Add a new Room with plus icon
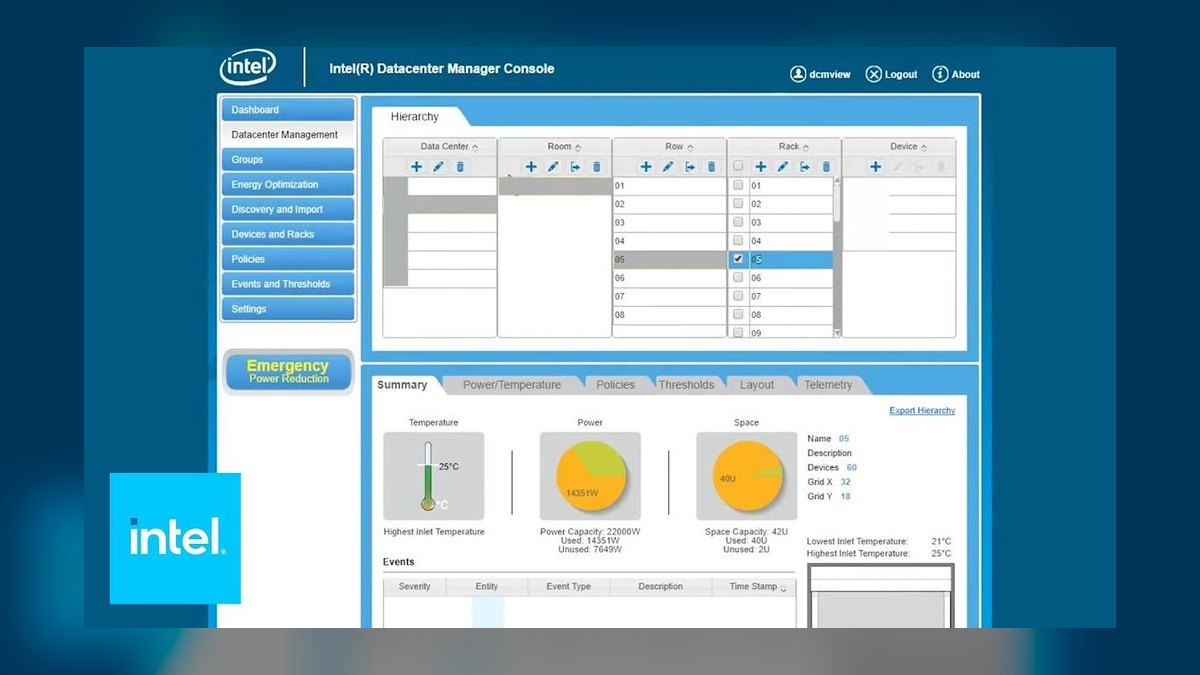The image size is (1200, 675). 531,167
